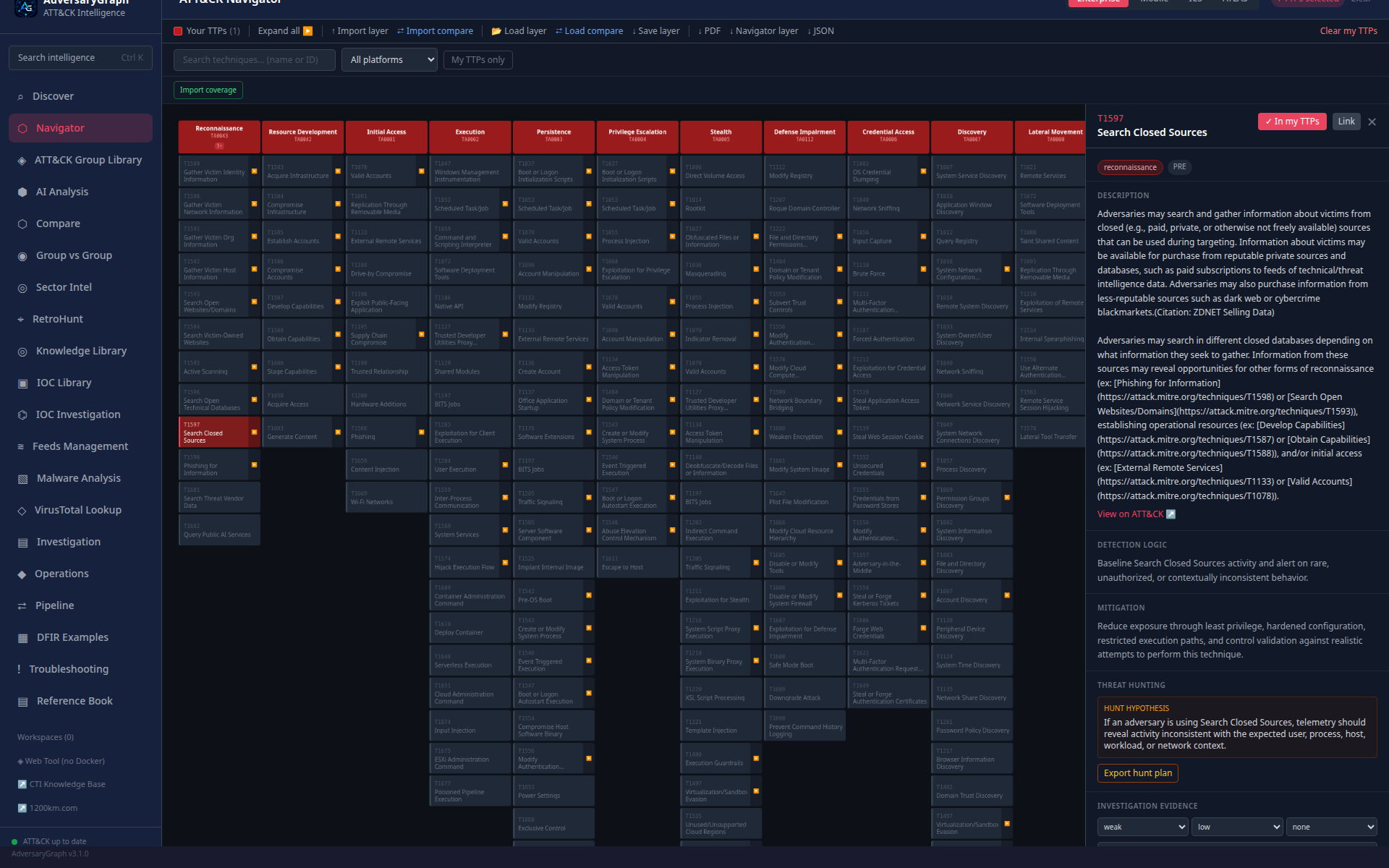Click the RetroHunt sidebar icon

(20, 320)
